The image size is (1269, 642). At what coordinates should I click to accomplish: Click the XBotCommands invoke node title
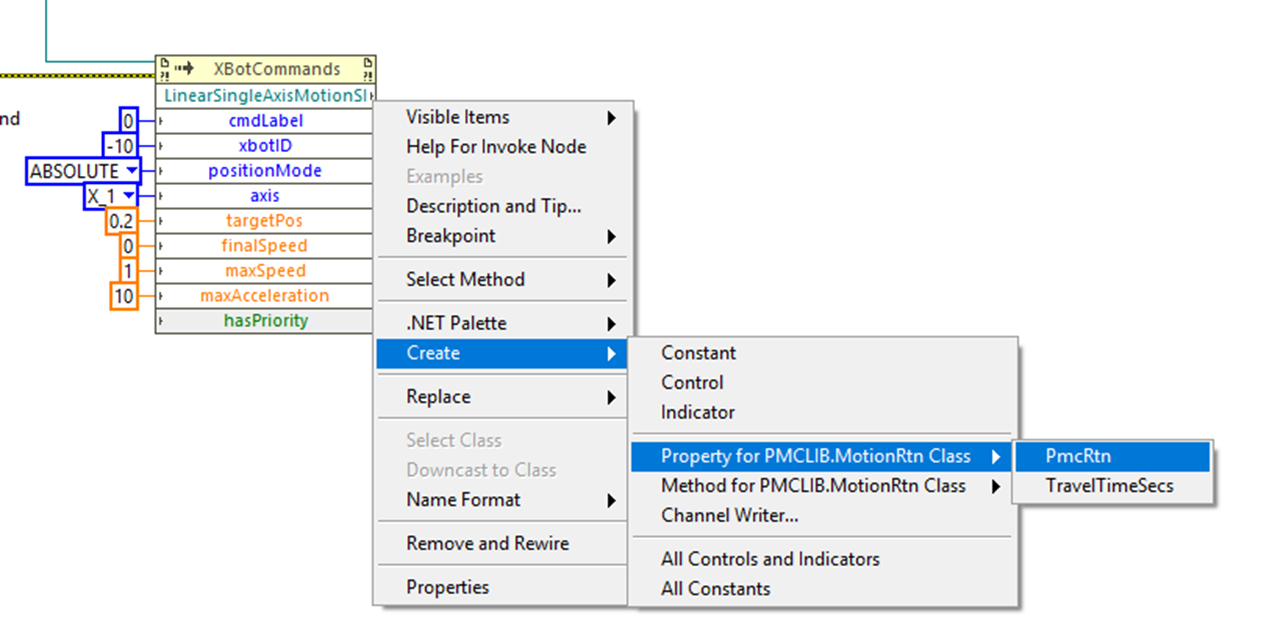point(277,69)
